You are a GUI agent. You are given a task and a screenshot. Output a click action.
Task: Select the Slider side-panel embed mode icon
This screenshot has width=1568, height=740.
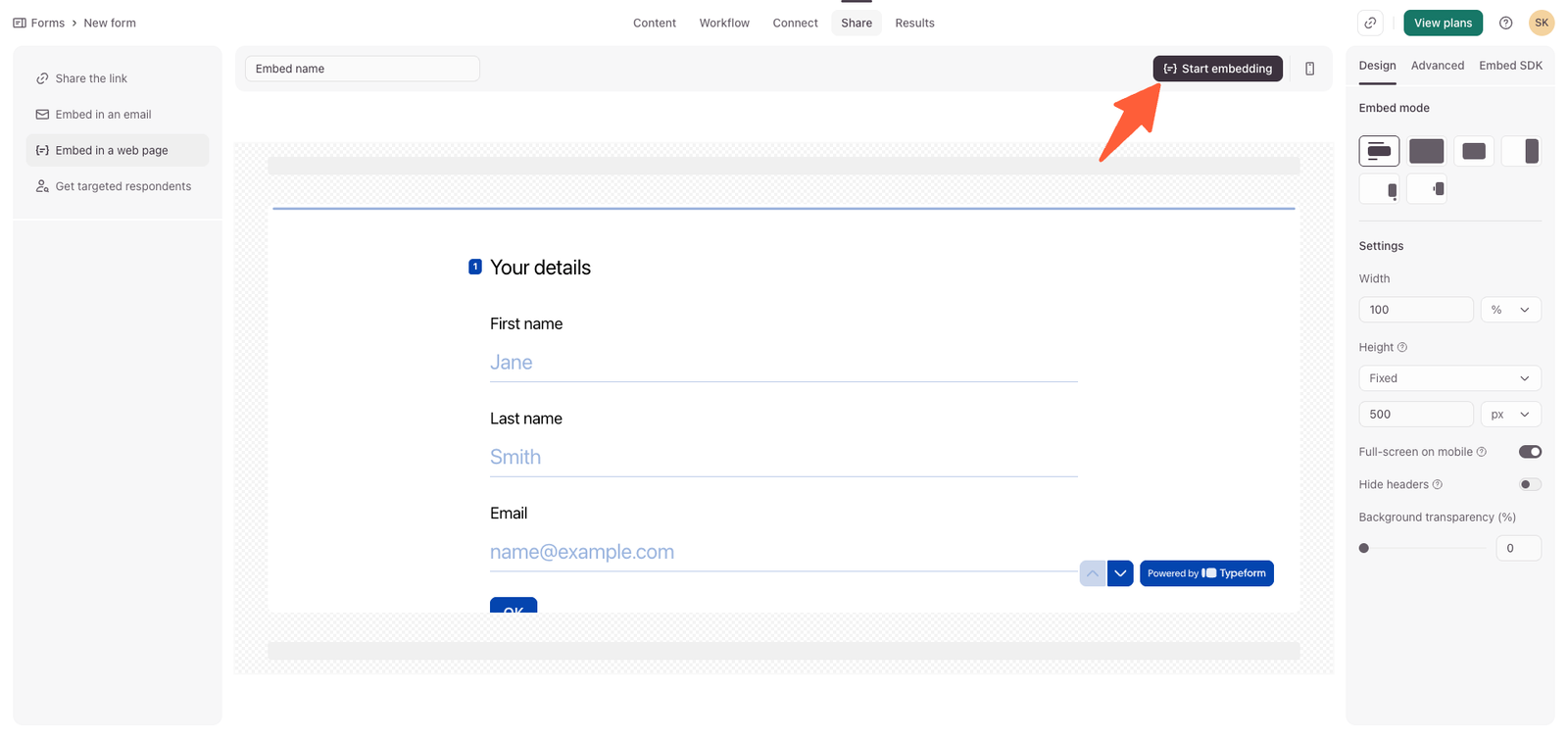click(x=1521, y=151)
